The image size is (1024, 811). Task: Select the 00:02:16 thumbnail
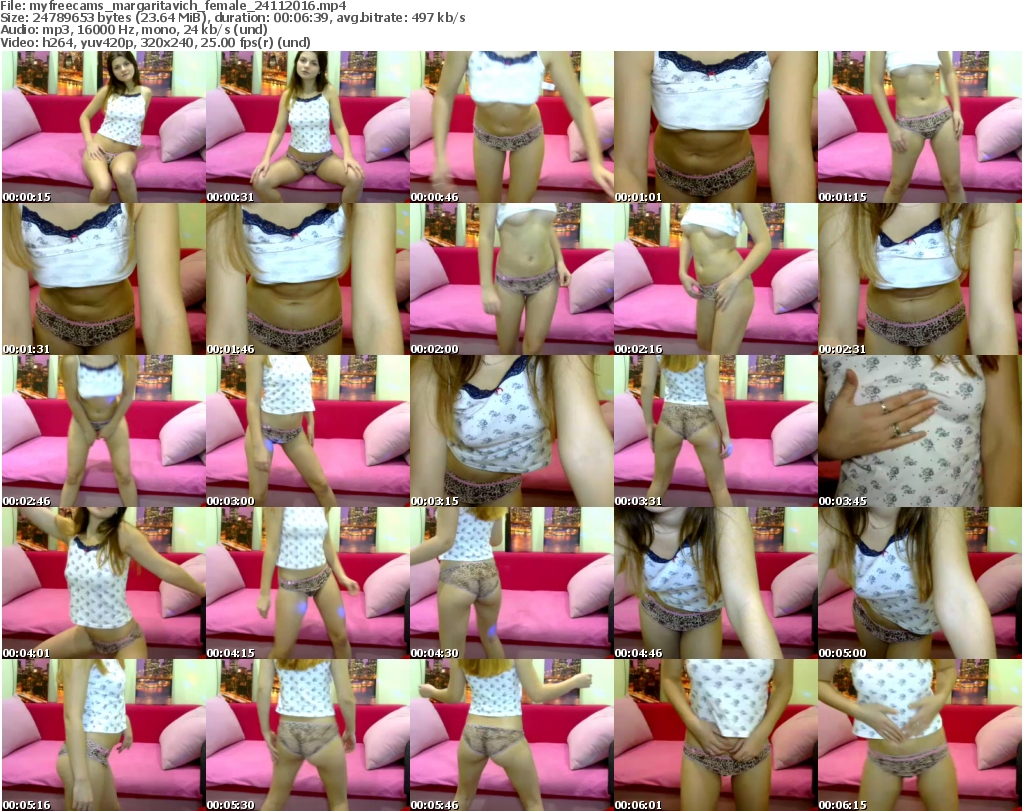716,279
